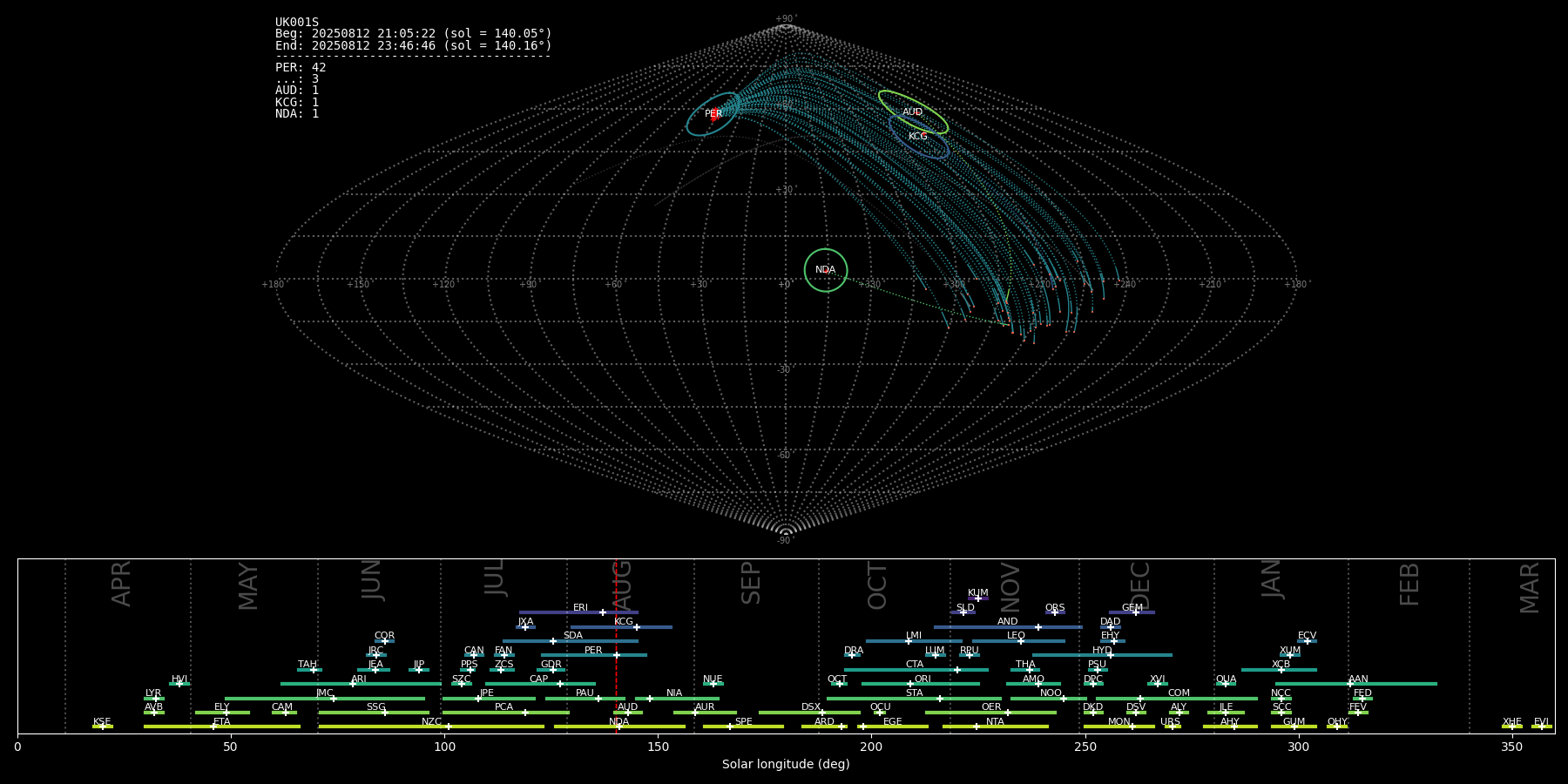Select the 'End: 20250812 23:46:46' header line
Viewport: 1568px width, 784px height.
pyautogui.click(x=414, y=45)
